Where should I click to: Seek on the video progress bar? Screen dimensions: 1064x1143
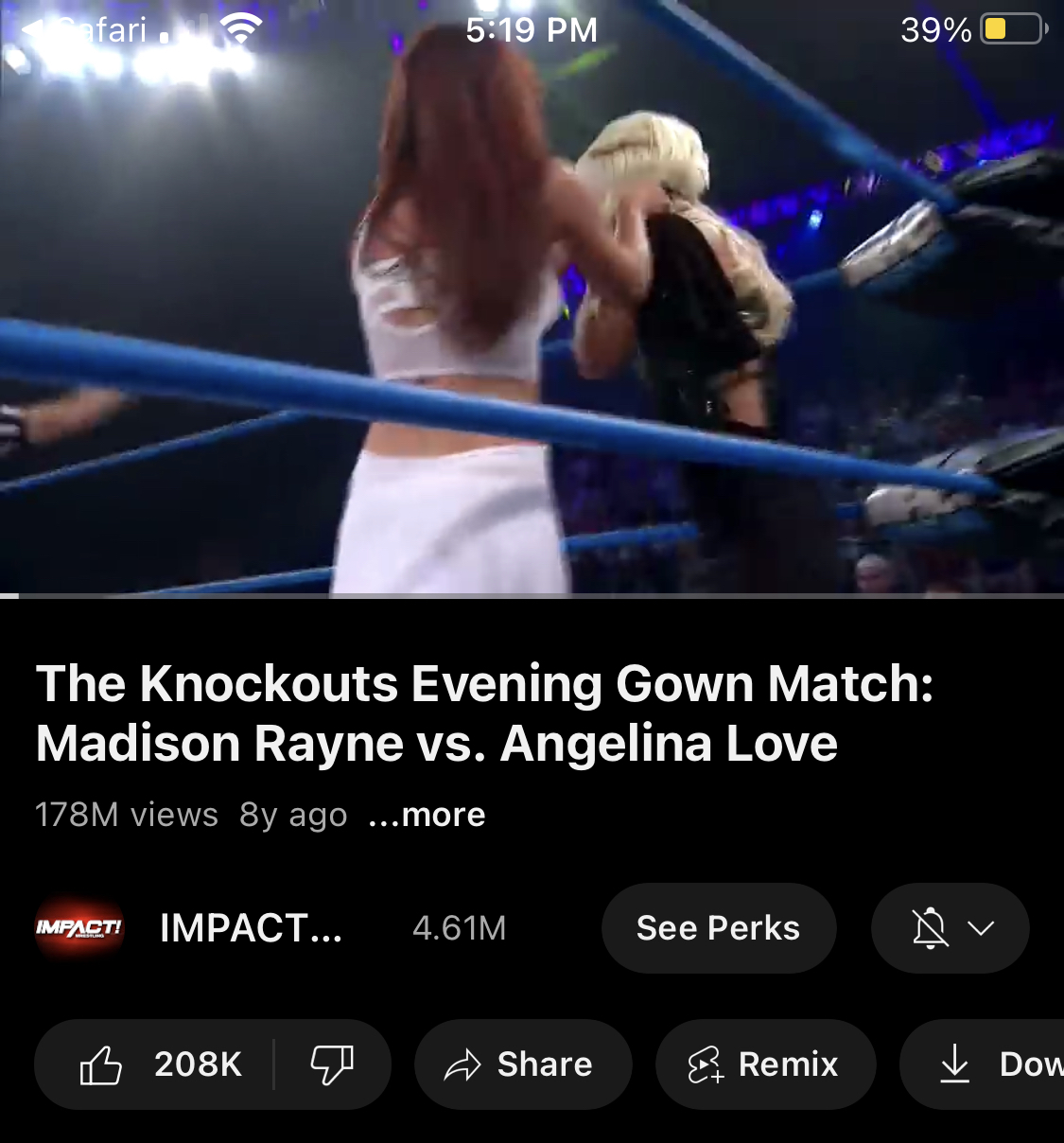tap(532, 596)
